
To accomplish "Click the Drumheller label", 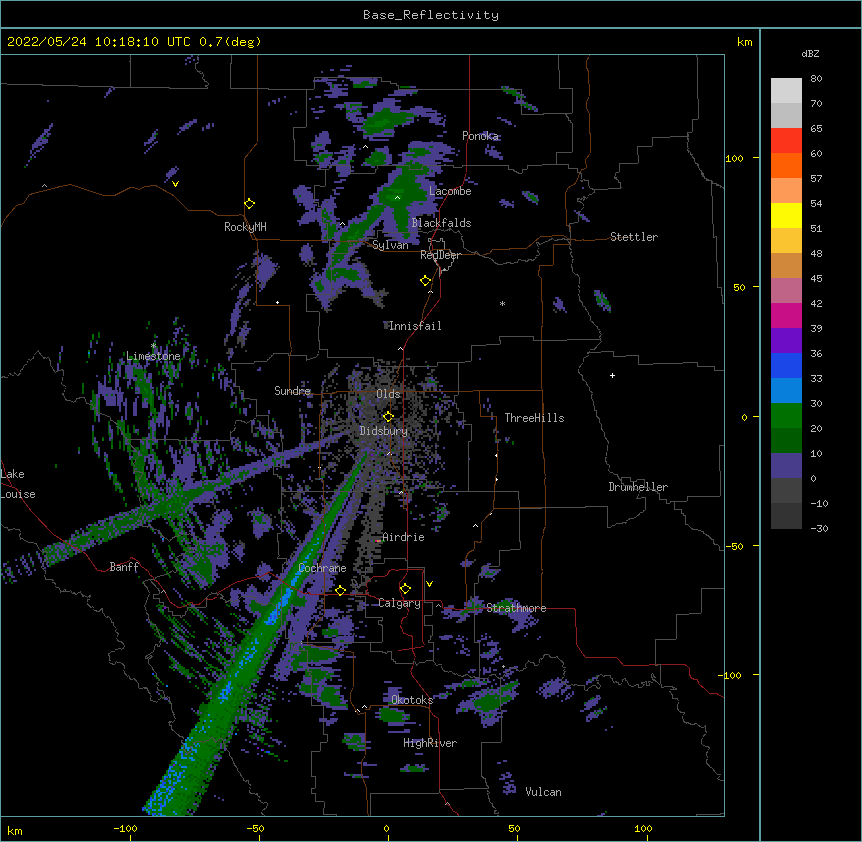I will pos(638,487).
